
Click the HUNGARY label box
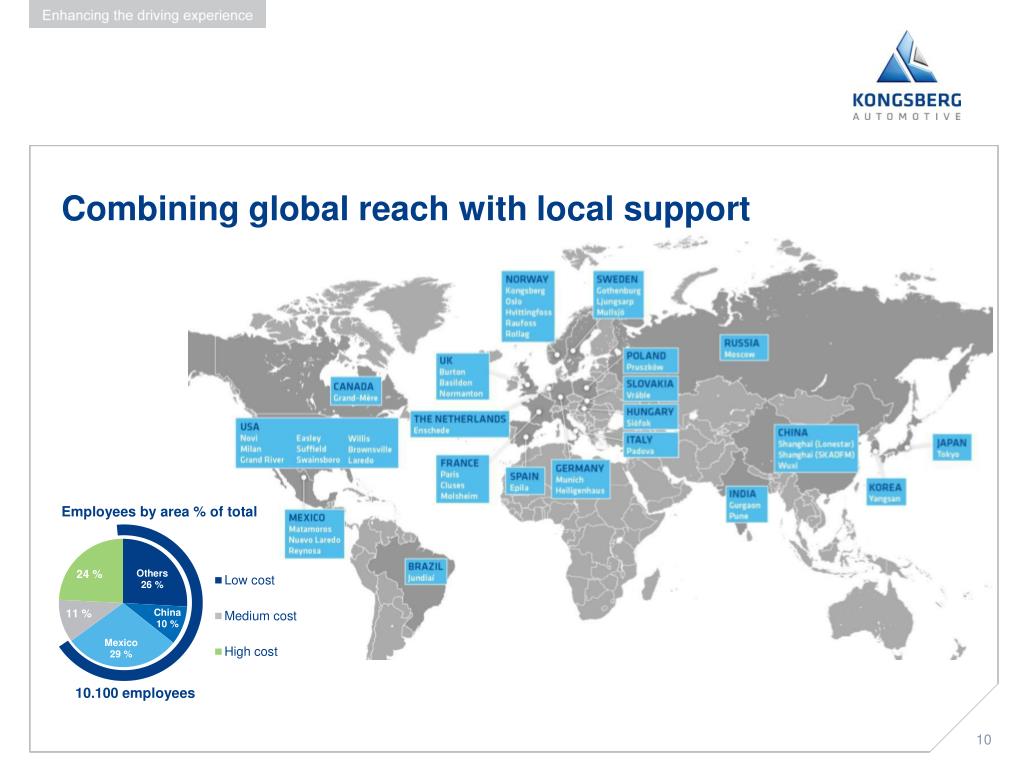pos(650,416)
